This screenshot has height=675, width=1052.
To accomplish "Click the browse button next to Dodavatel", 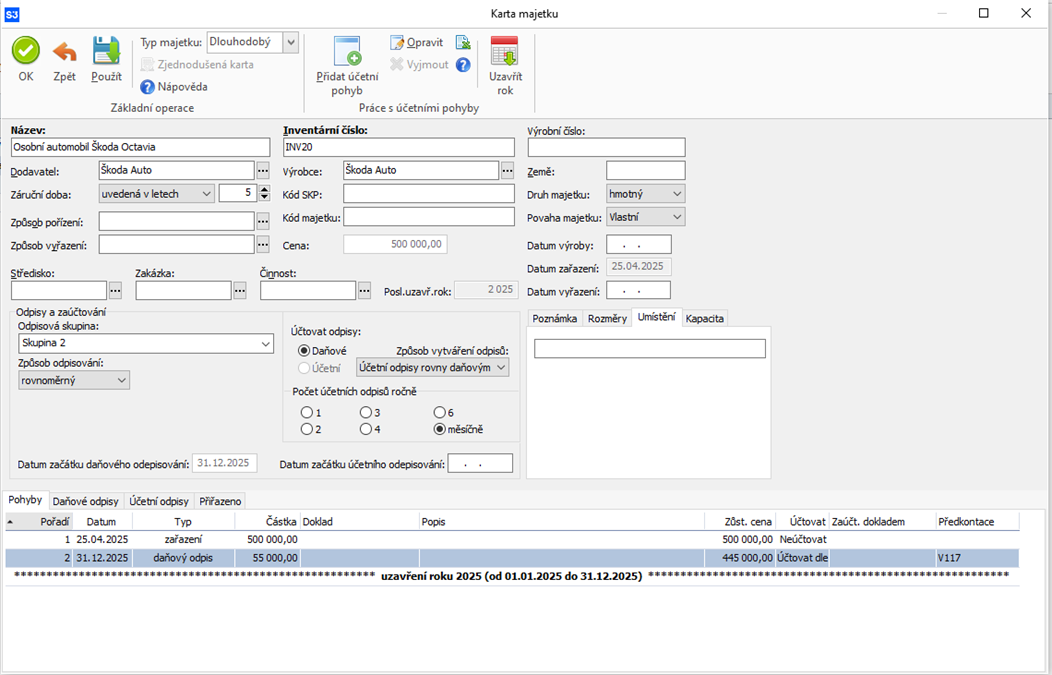I will tap(263, 170).
